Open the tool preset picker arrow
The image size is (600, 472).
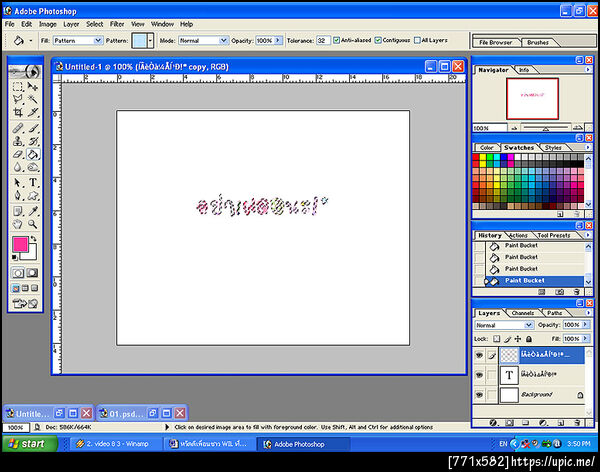click(31, 41)
